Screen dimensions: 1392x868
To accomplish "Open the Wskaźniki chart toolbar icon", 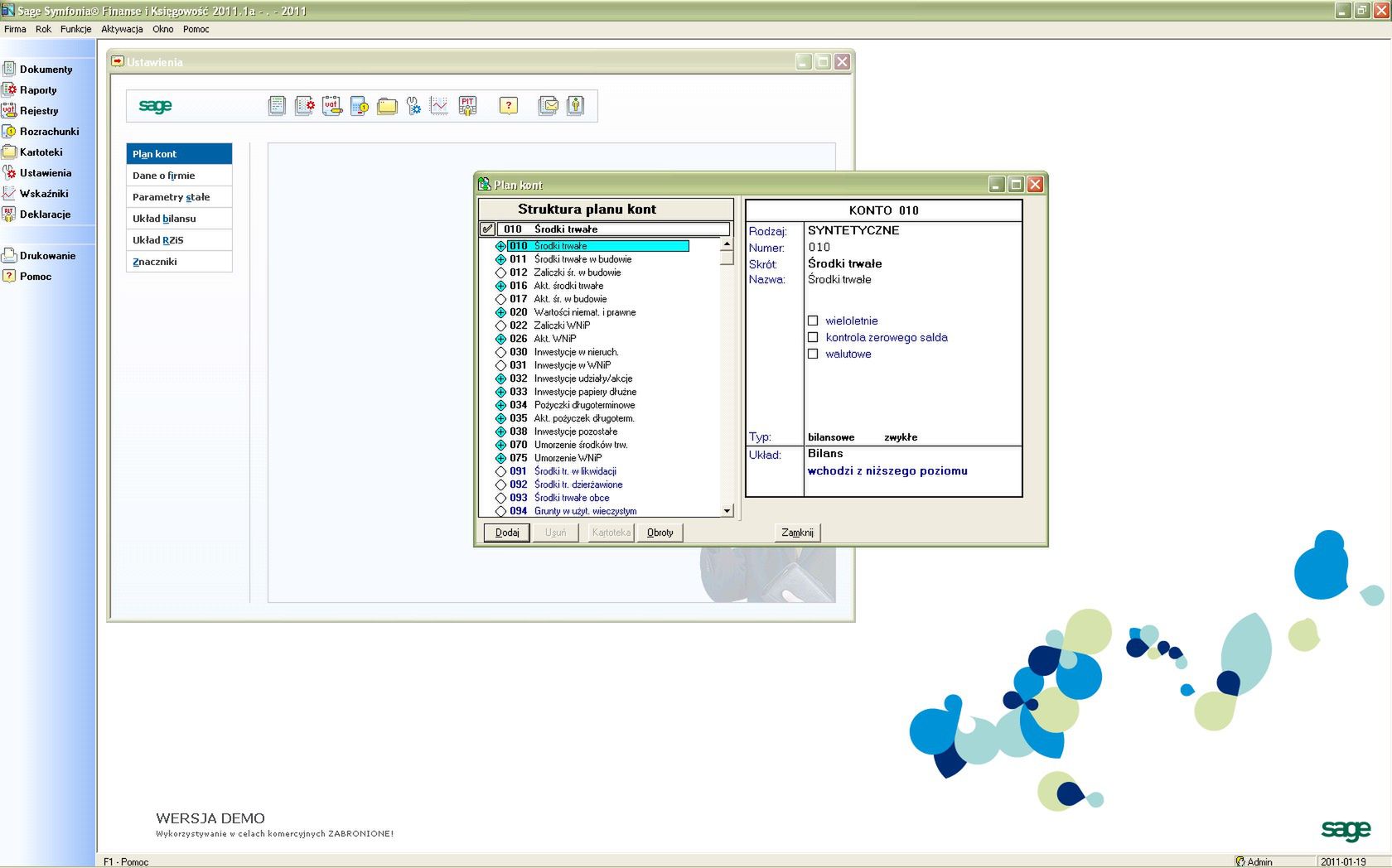I will (x=439, y=105).
